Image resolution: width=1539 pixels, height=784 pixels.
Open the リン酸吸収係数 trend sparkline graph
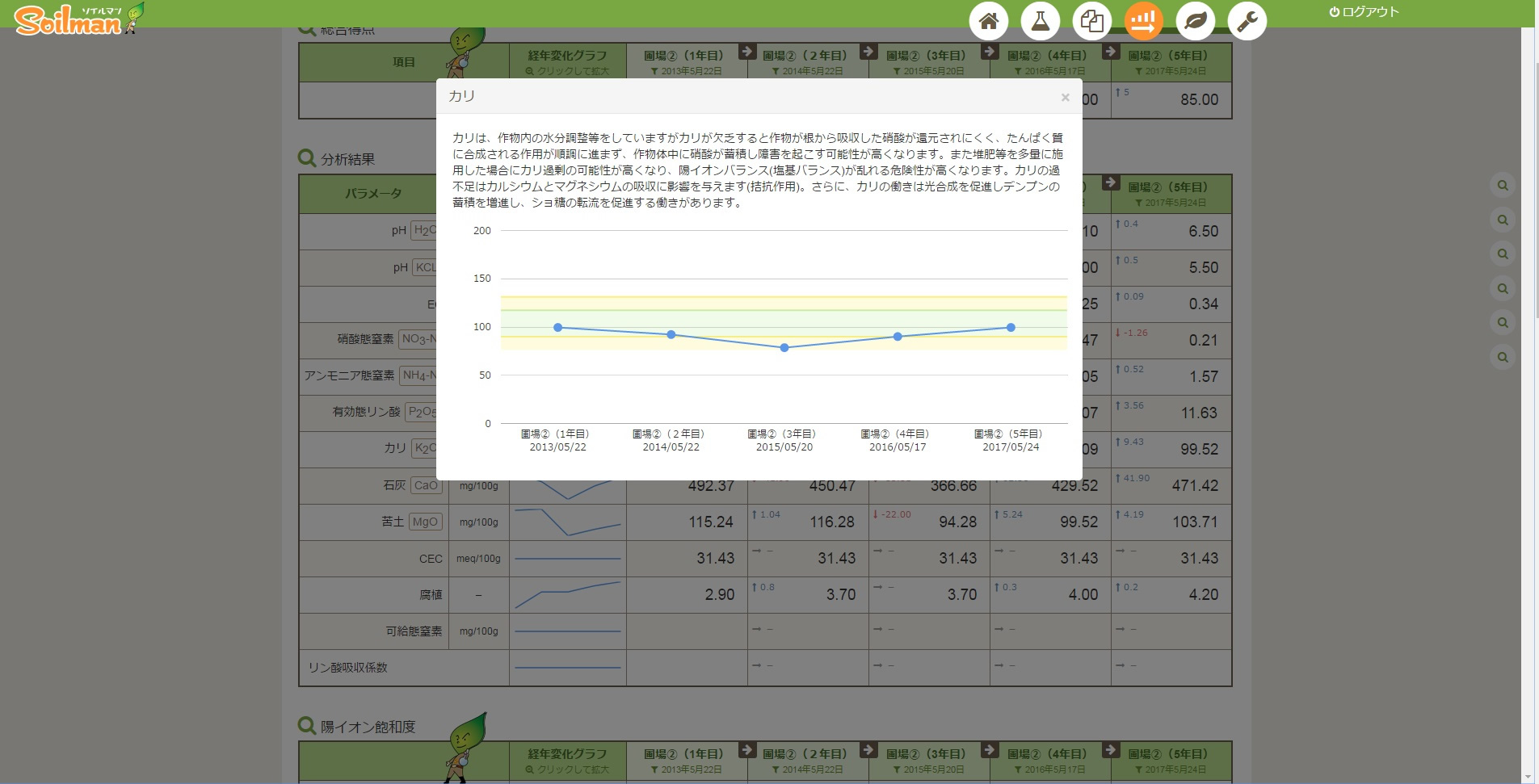tap(568, 668)
